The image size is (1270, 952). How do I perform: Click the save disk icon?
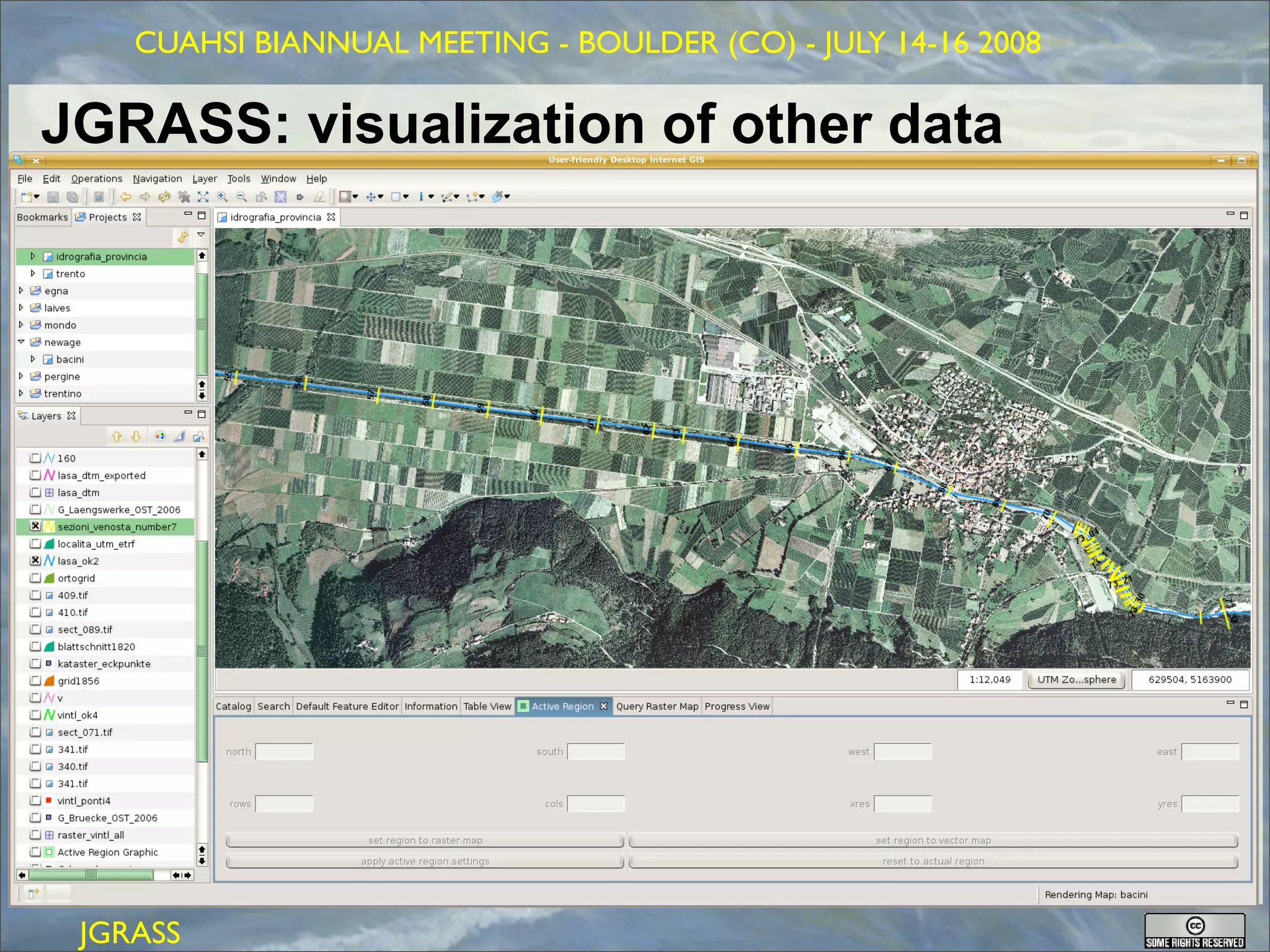coord(53,197)
